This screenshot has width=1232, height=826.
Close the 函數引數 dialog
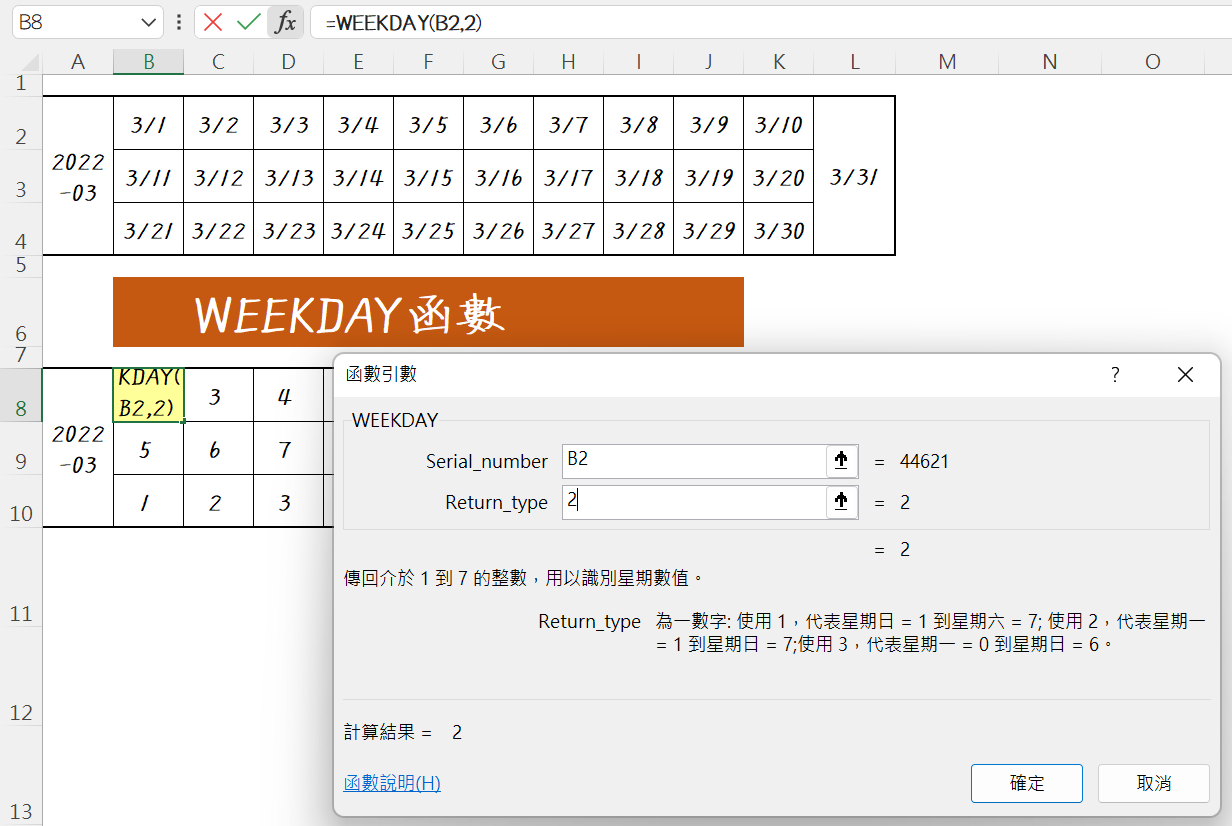coord(1186,375)
